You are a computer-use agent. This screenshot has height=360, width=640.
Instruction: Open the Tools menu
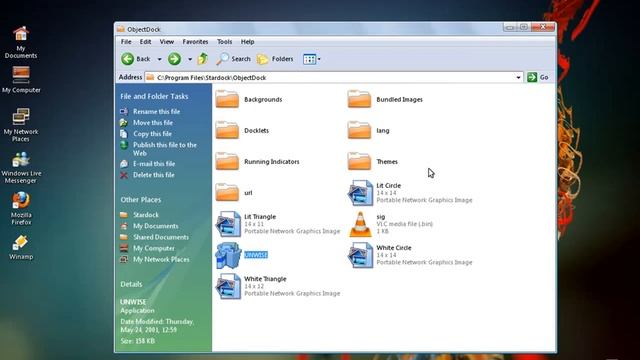(224, 42)
